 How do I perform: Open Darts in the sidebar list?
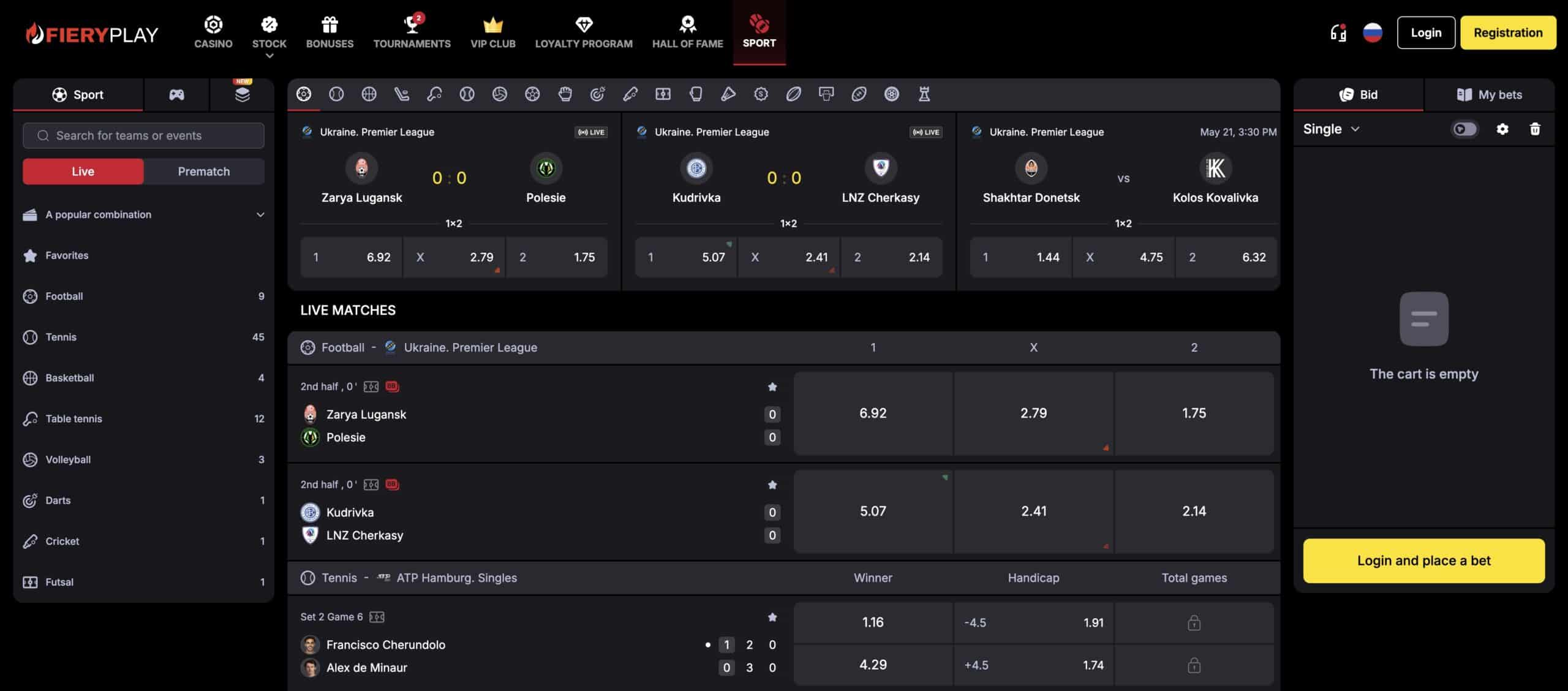[x=144, y=500]
